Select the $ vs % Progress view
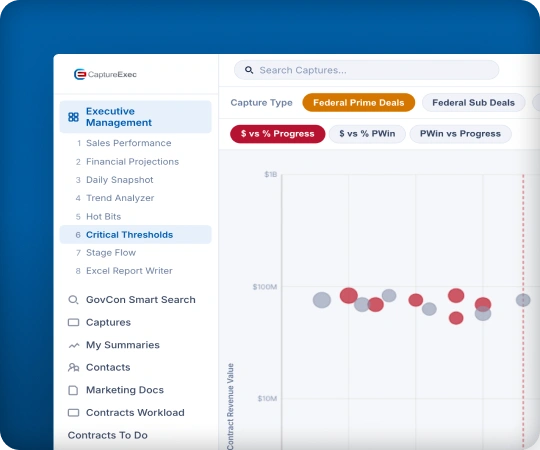This screenshot has width=540, height=450. click(278, 134)
